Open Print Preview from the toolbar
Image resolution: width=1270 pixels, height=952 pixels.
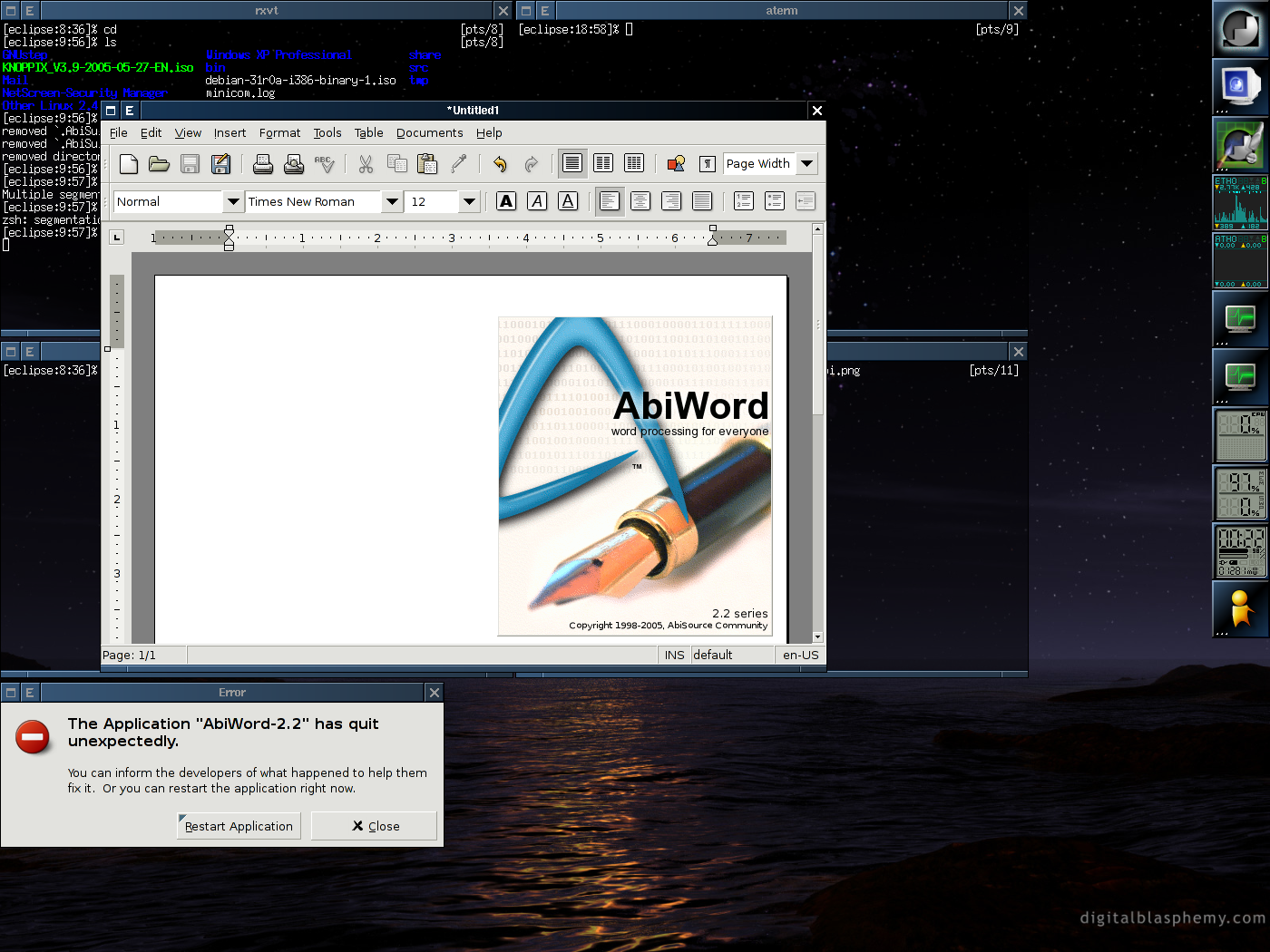click(x=294, y=164)
